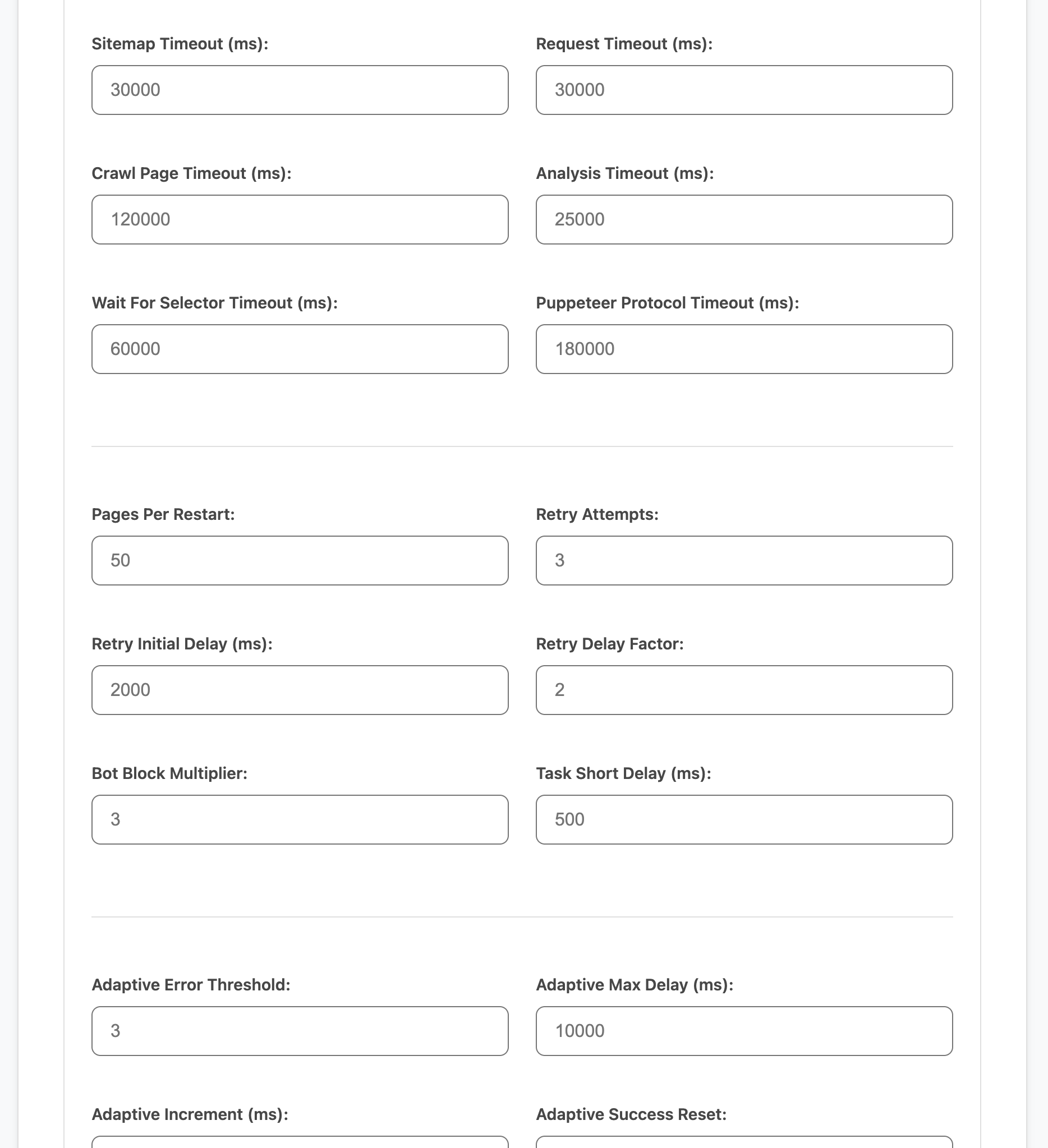Screen dimensions: 1048x1148
Task: Click the Sitemap Timeout (ms) label
Action: [180, 44]
